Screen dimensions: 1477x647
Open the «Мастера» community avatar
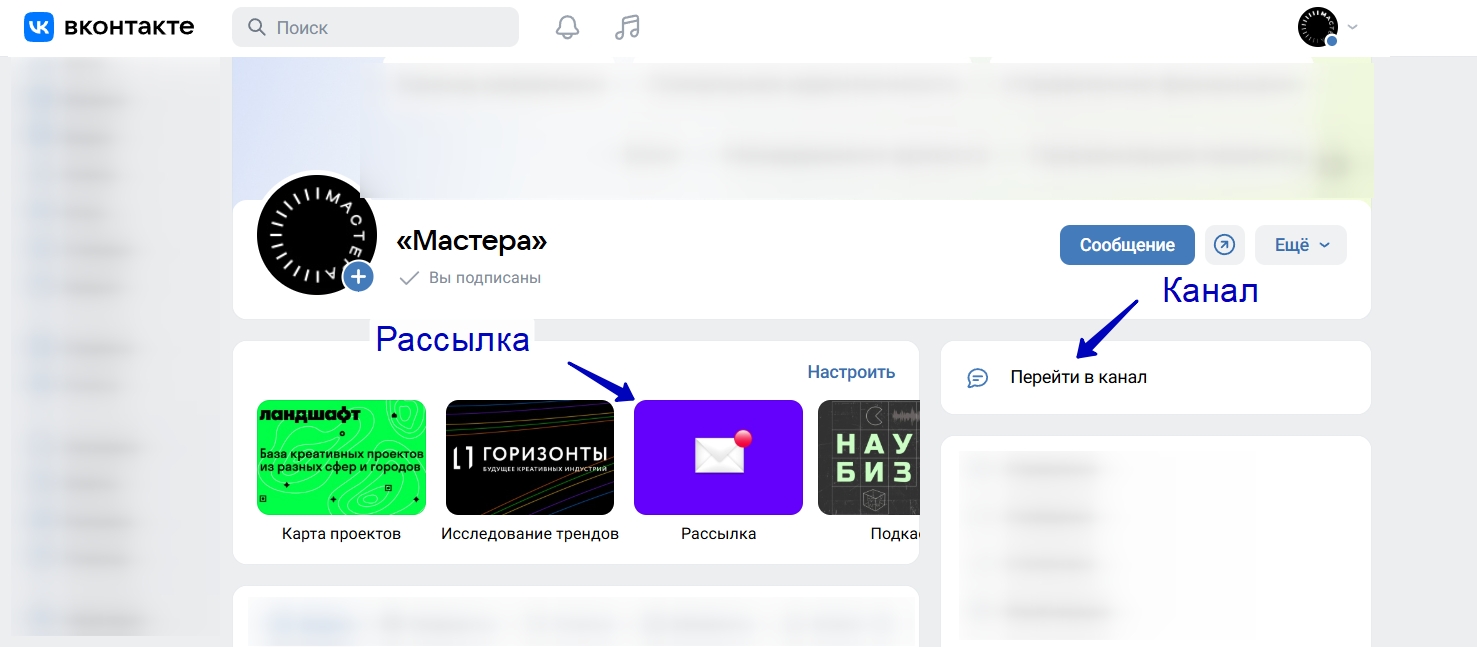pos(315,234)
